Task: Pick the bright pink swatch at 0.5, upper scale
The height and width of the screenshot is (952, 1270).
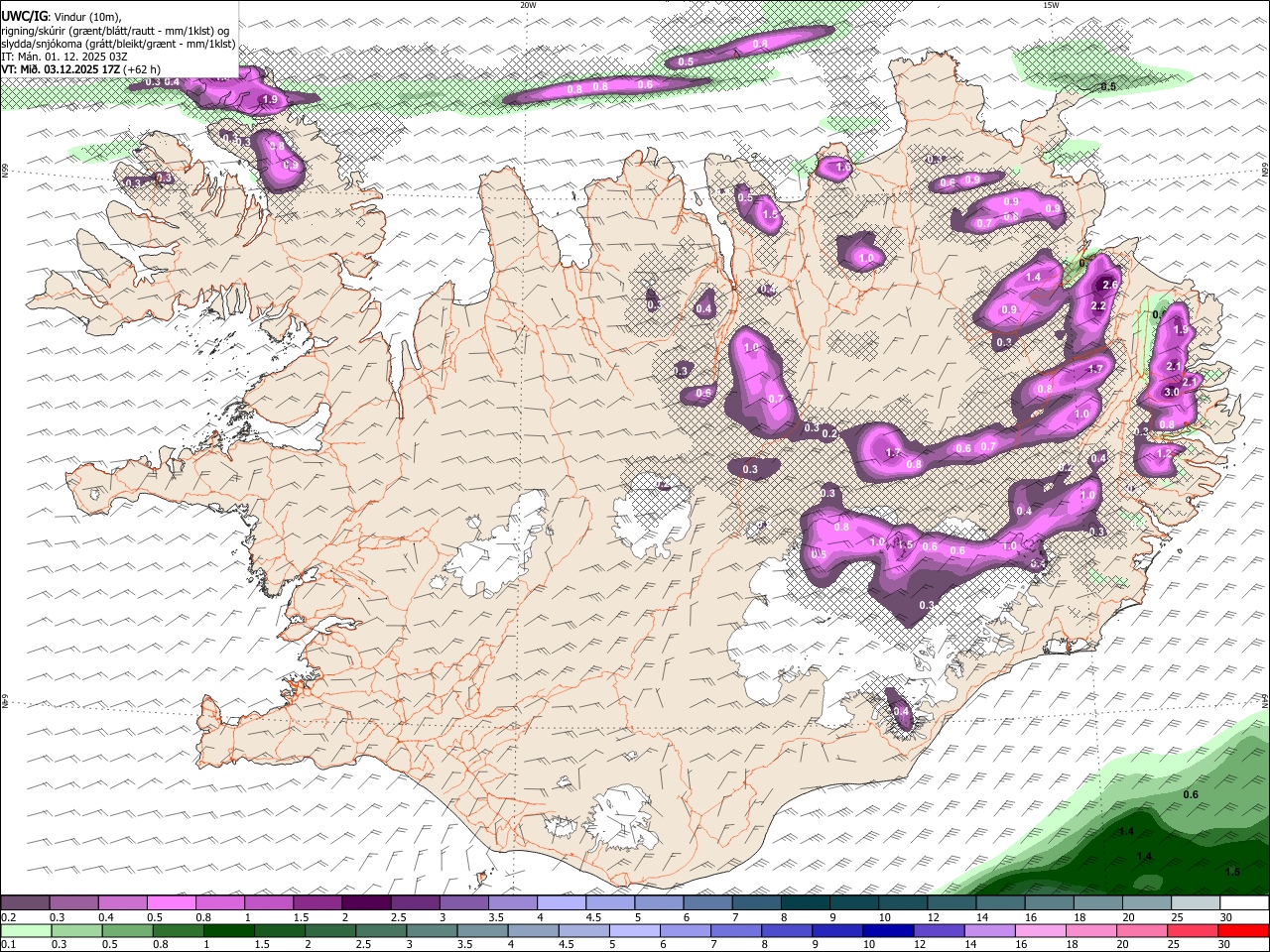Action: click(x=171, y=903)
